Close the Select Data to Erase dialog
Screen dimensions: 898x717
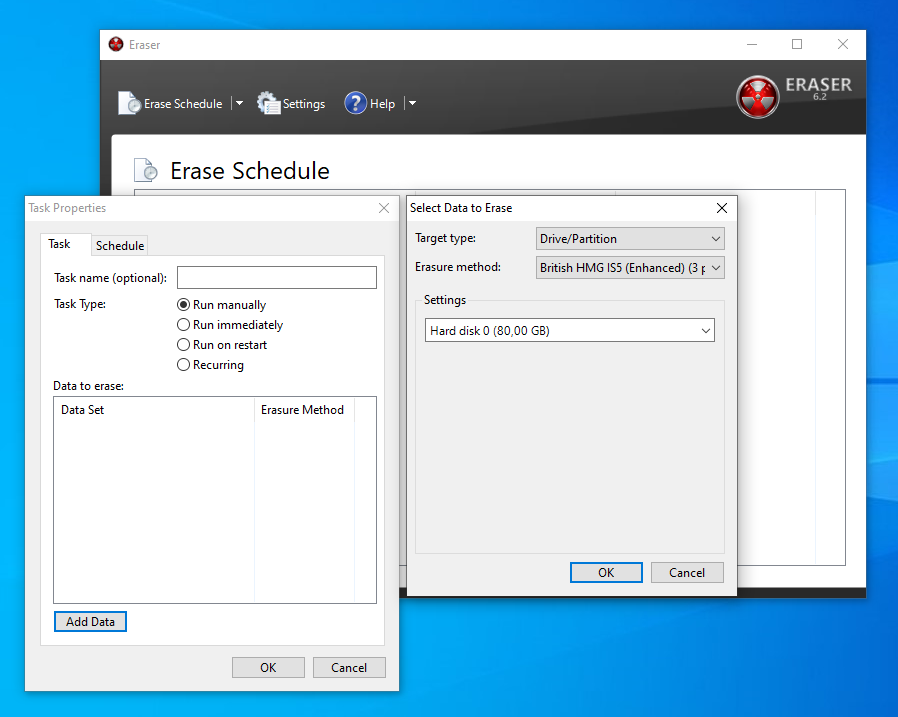tap(722, 208)
